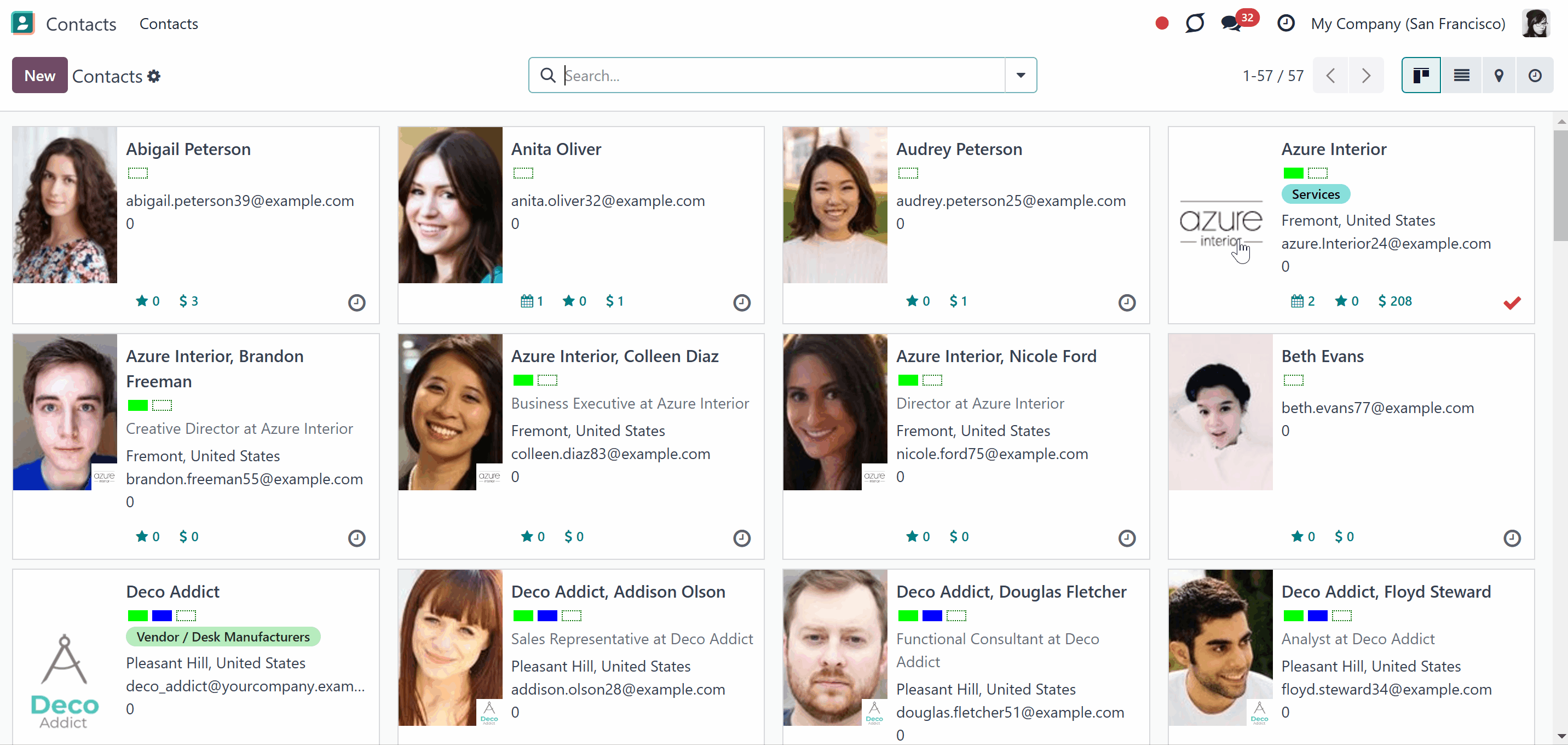Open the map view

1498,76
